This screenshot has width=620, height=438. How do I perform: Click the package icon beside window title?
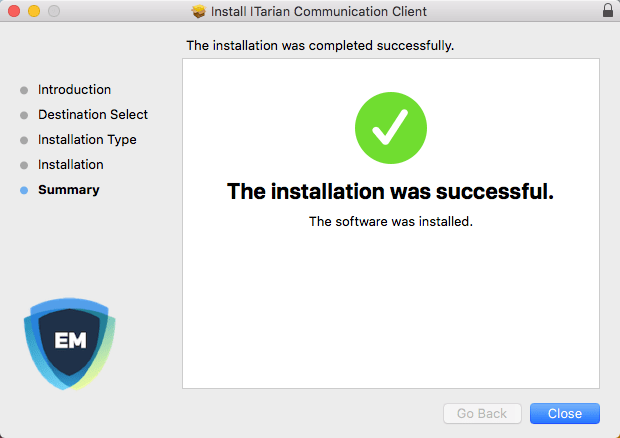tap(198, 12)
